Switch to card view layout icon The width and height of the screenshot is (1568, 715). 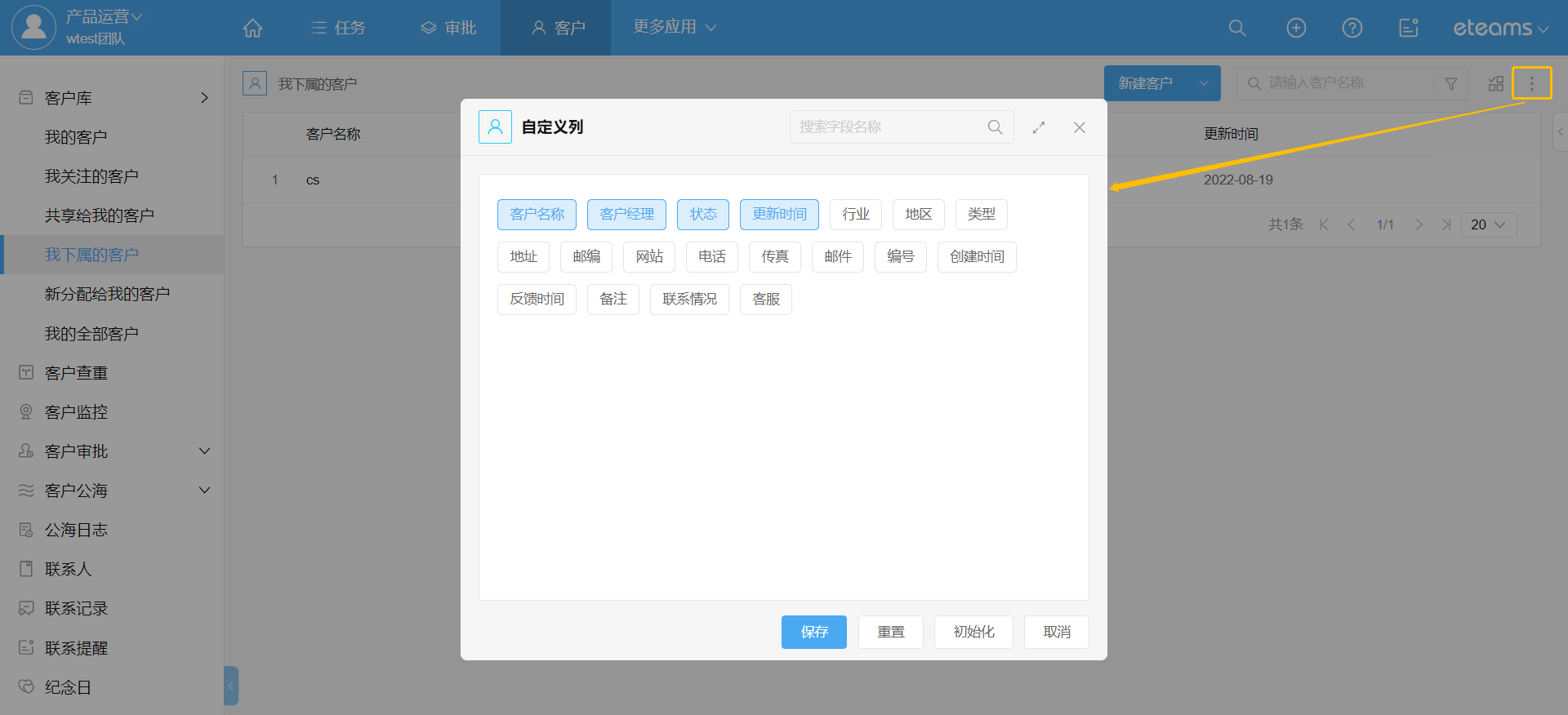coord(1495,83)
